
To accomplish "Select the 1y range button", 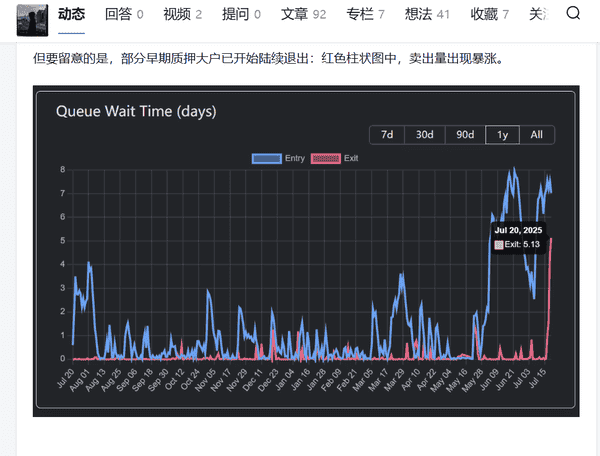I will pyautogui.click(x=503, y=135).
